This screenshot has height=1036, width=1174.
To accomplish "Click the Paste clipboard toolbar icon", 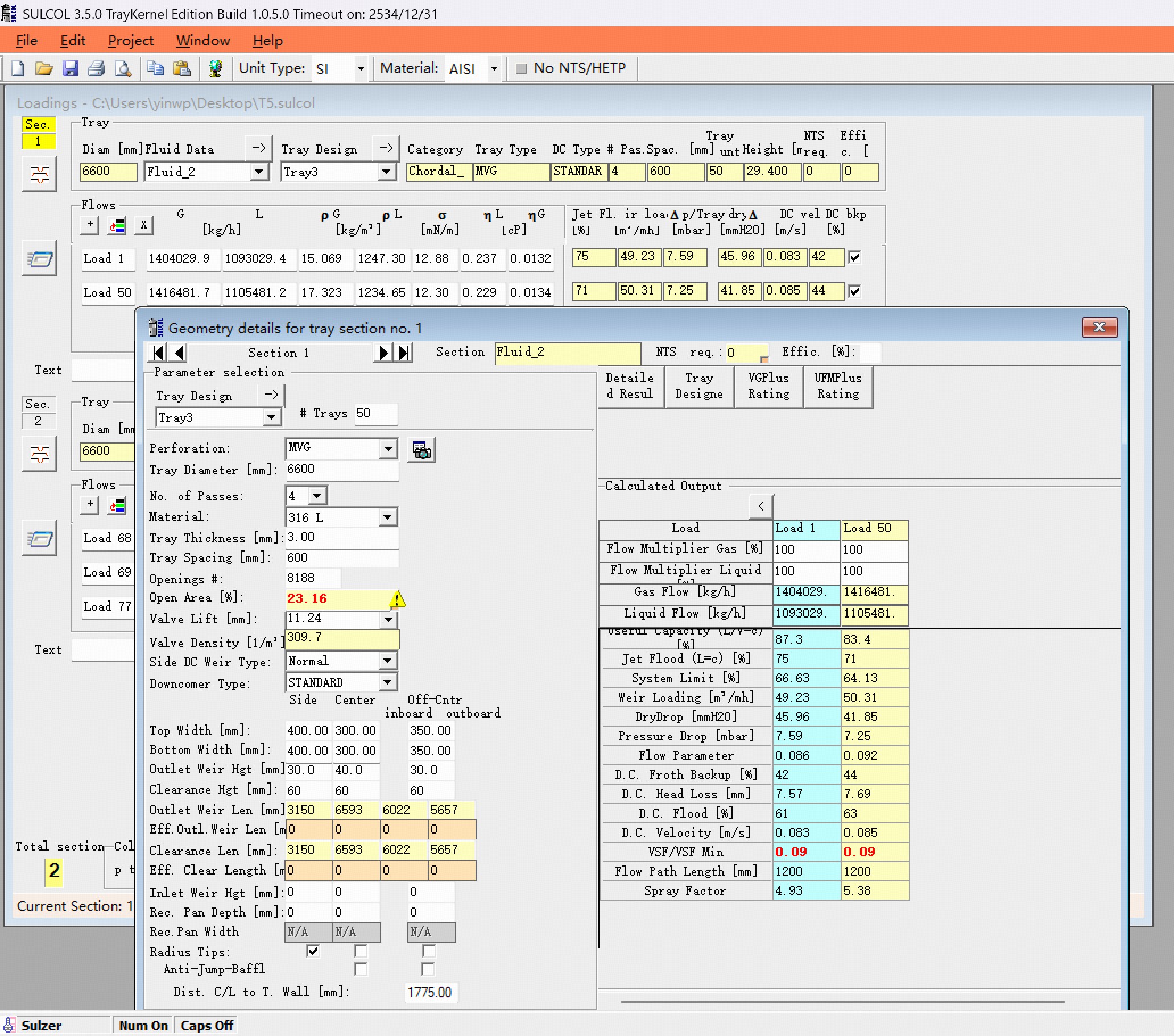I will pos(182,69).
